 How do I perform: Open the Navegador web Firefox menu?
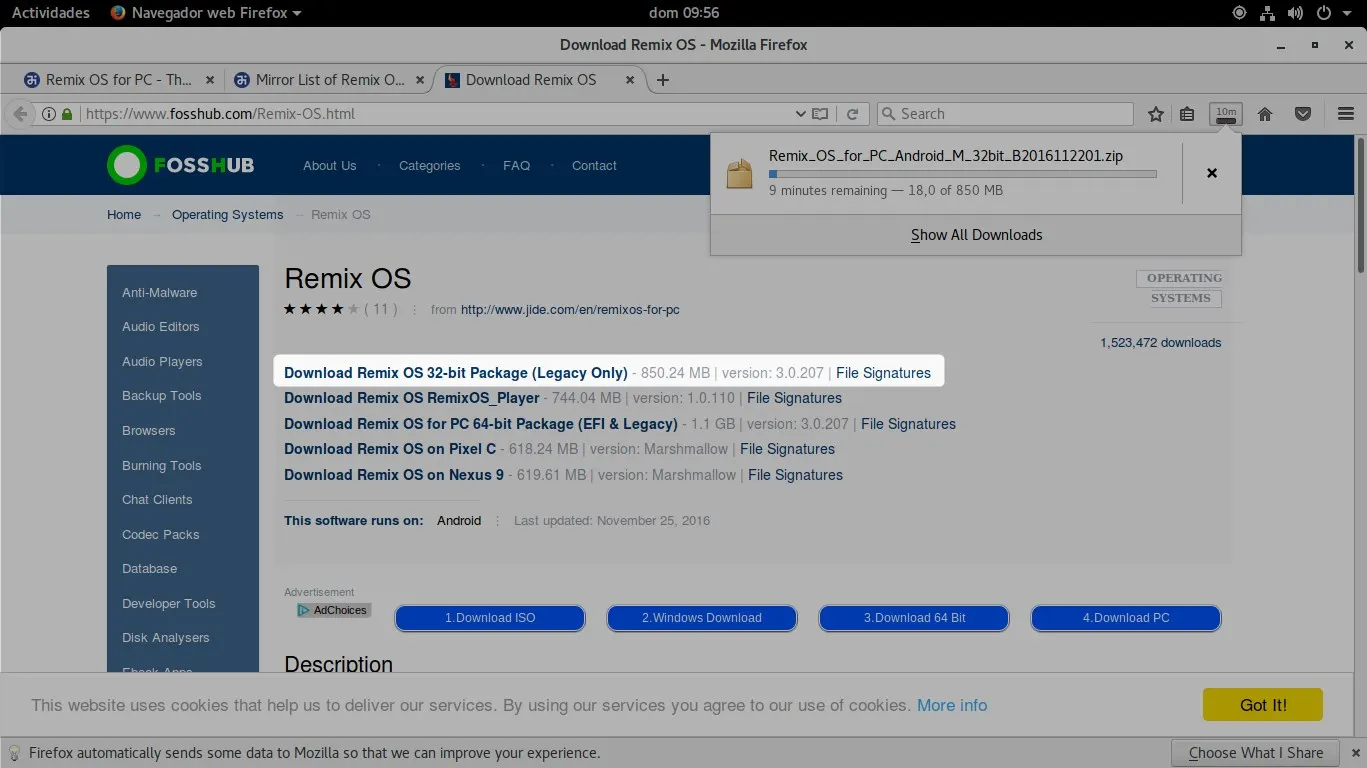(205, 13)
